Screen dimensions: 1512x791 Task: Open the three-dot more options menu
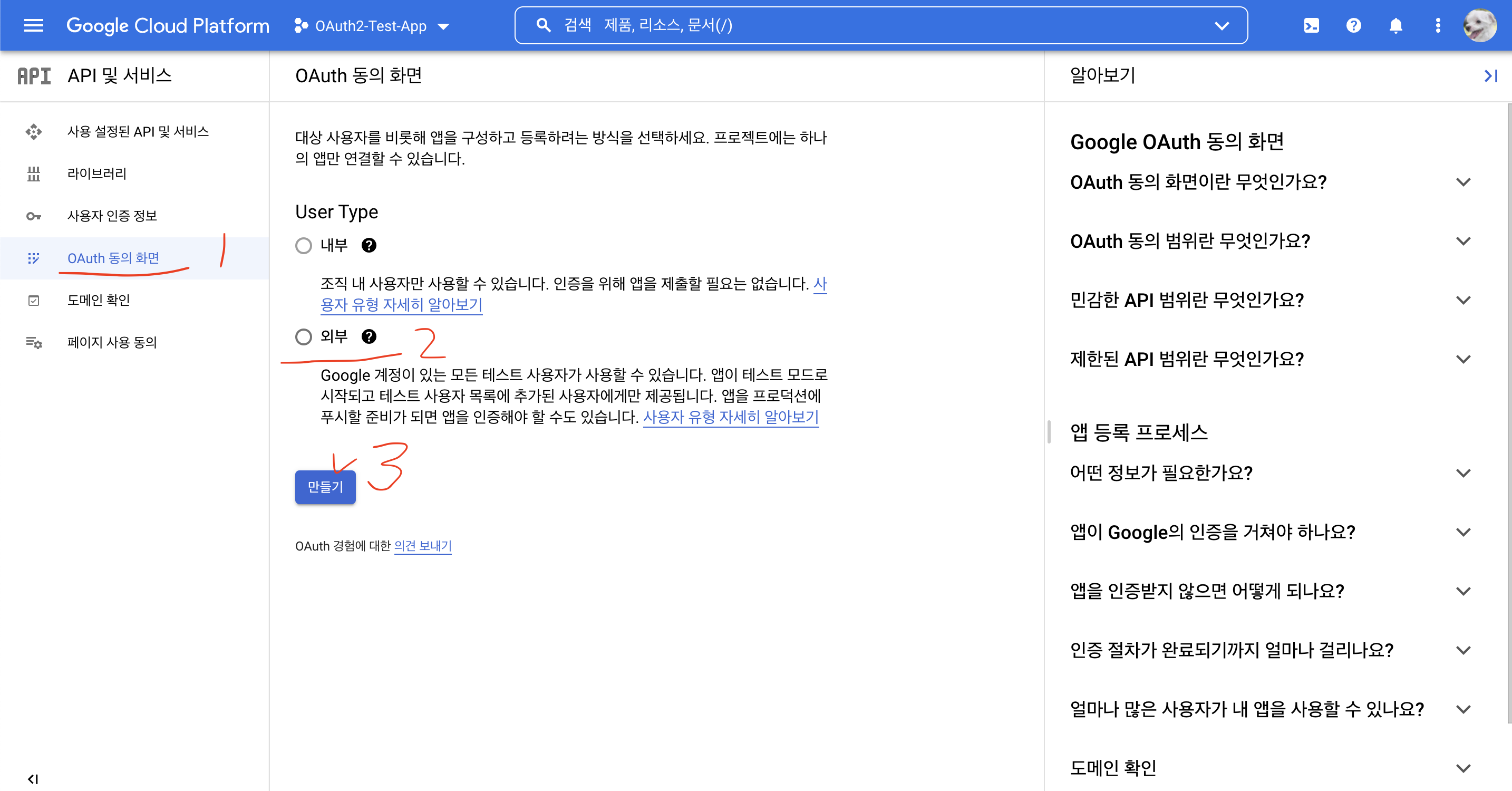[x=1438, y=25]
